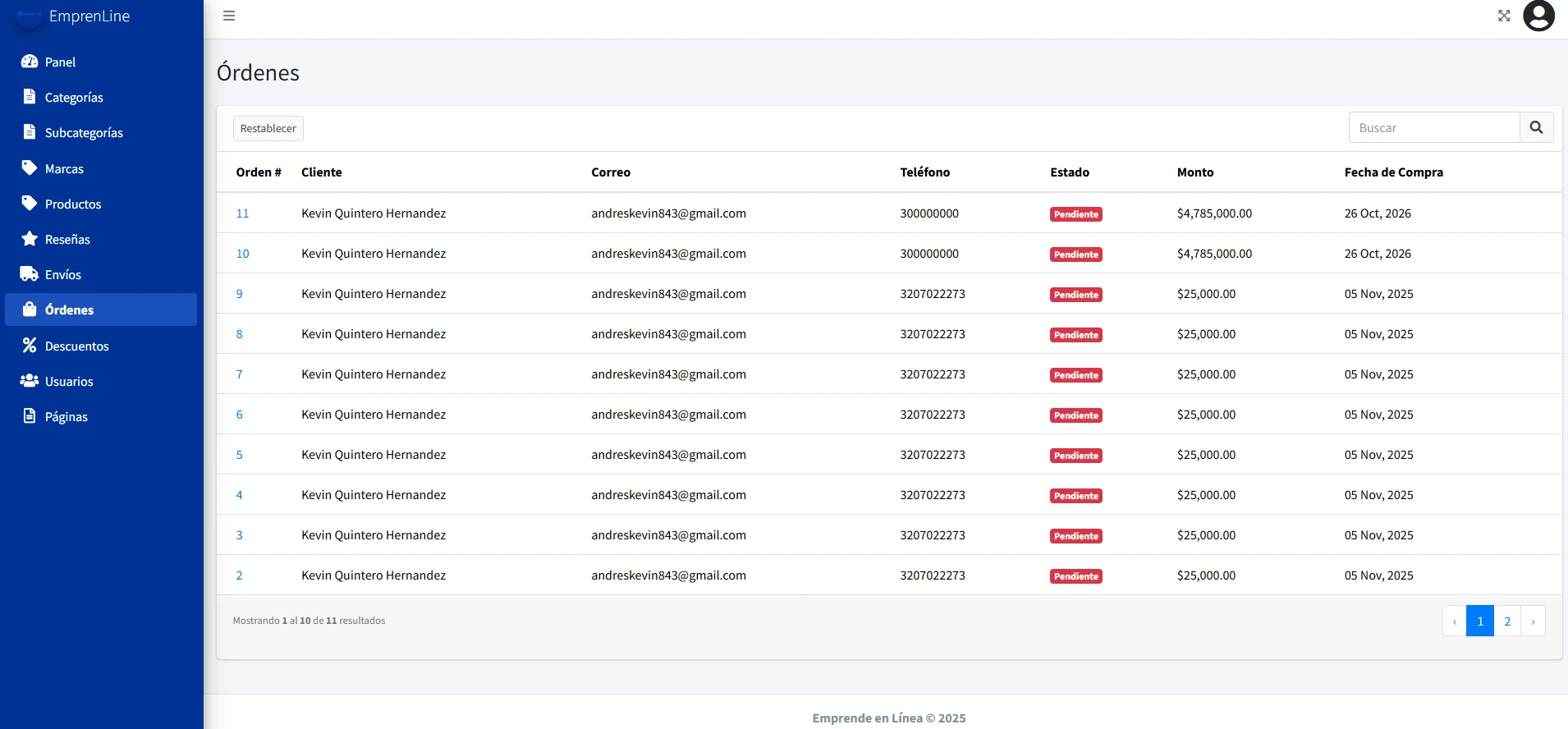Screen dimensions: 1568x729
Task: Go to pagination page 2
Action: coord(1507,621)
